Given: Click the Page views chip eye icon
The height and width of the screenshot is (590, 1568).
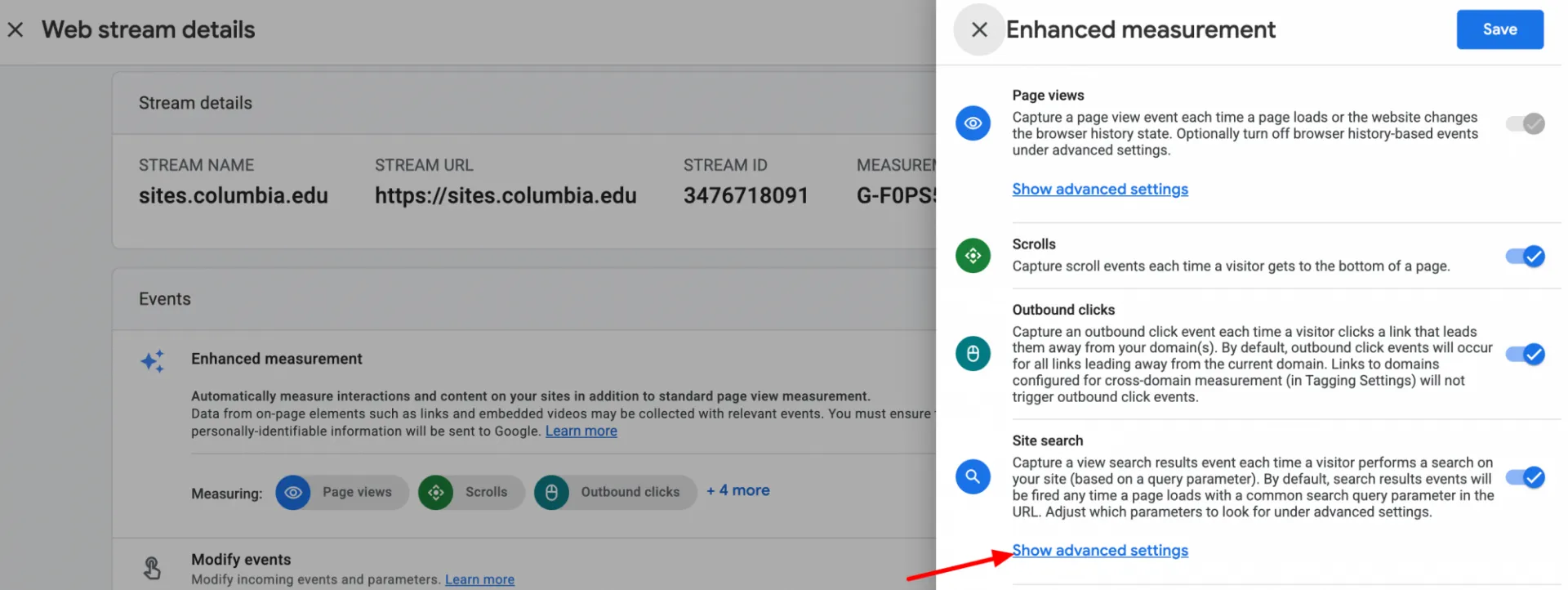Looking at the screenshot, I should pyautogui.click(x=293, y=493).
